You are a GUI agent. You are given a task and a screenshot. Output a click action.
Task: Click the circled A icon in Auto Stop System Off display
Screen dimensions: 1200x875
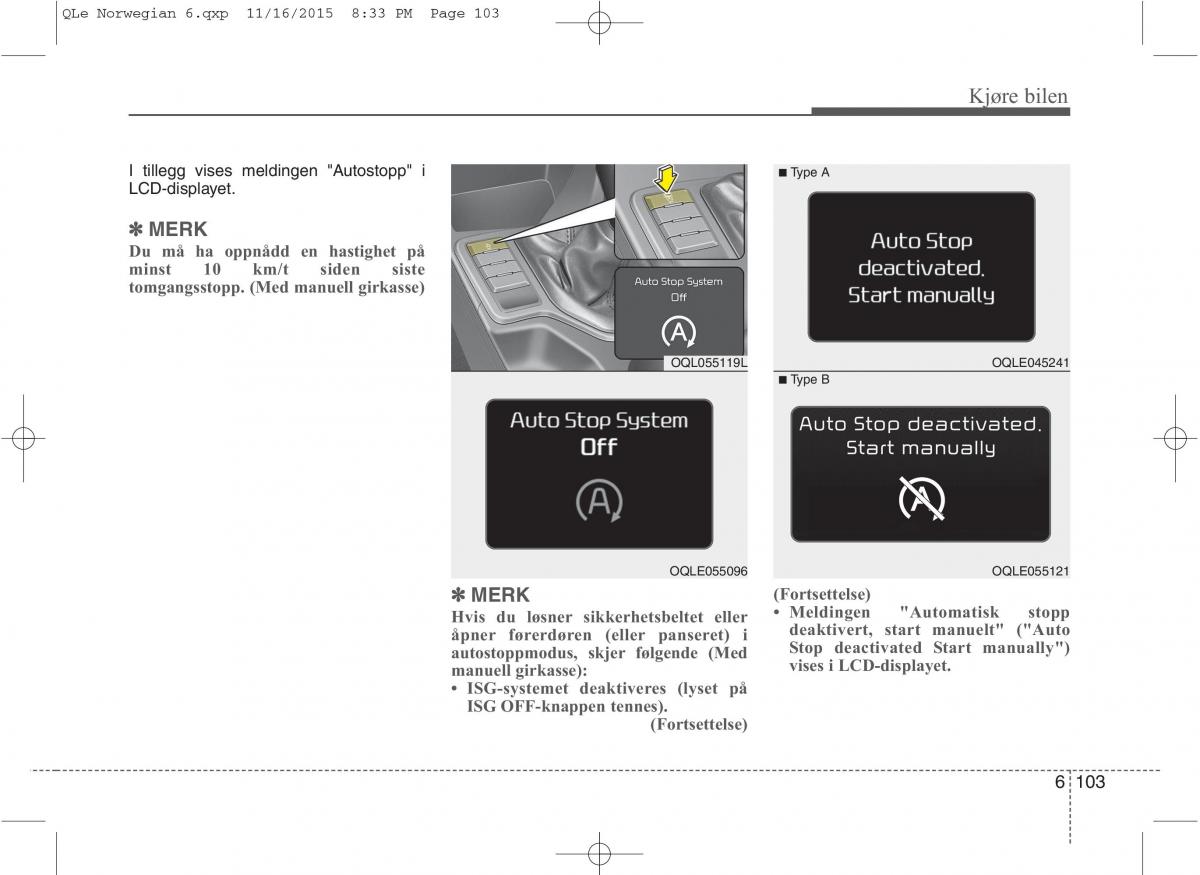(x=599, y=501)
